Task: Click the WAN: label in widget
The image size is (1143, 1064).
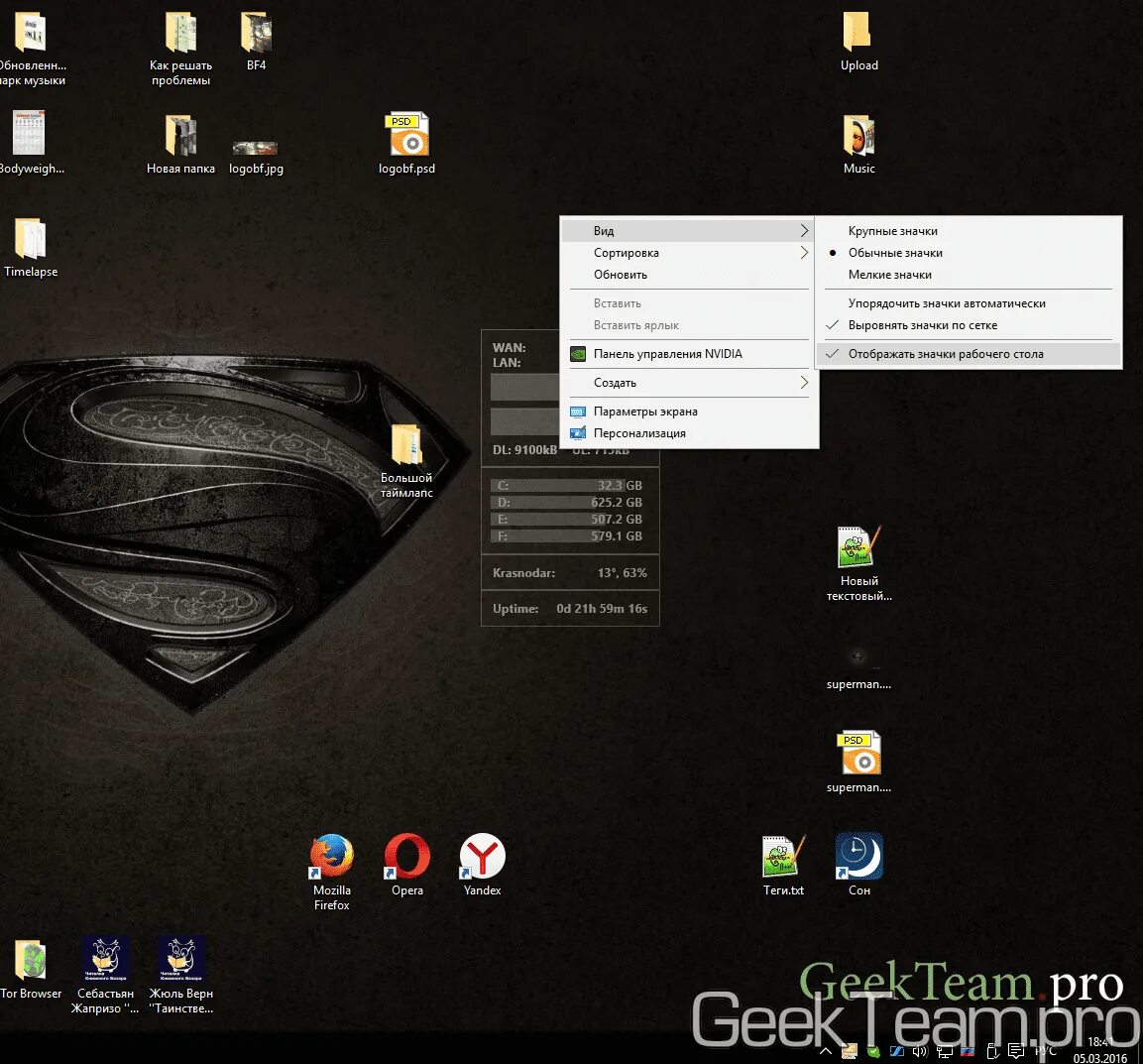Action: [509, 347]
